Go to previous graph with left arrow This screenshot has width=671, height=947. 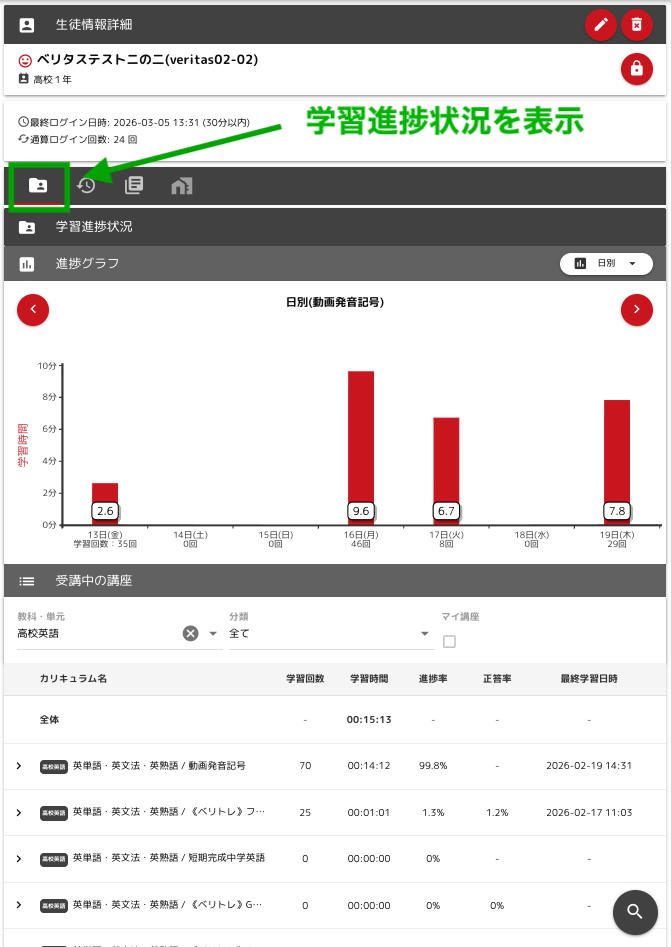point(33,310)
